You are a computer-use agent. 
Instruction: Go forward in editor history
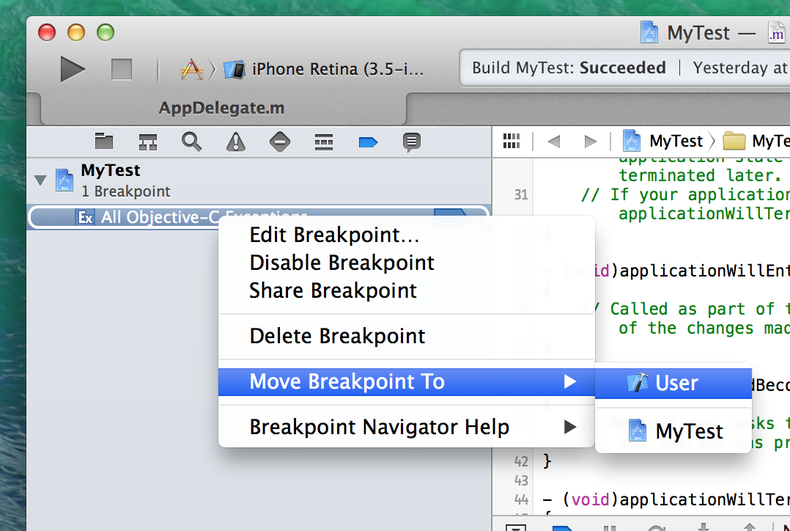tap(590, 142)
